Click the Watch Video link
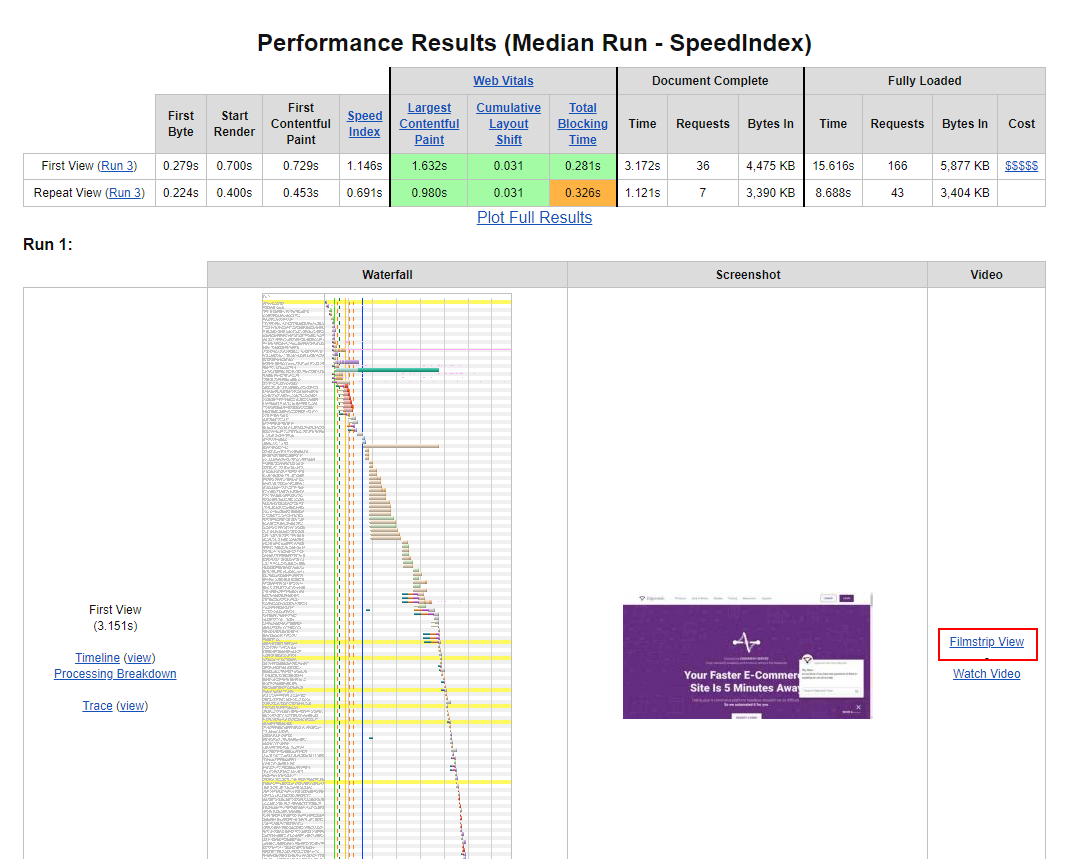 tap(986, 674)
